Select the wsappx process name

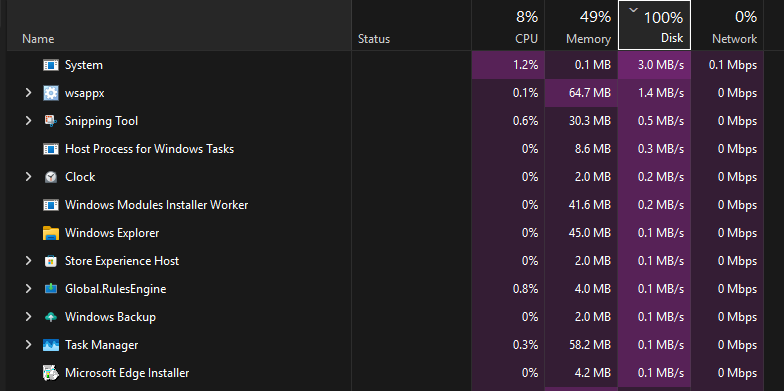(84, 94)
